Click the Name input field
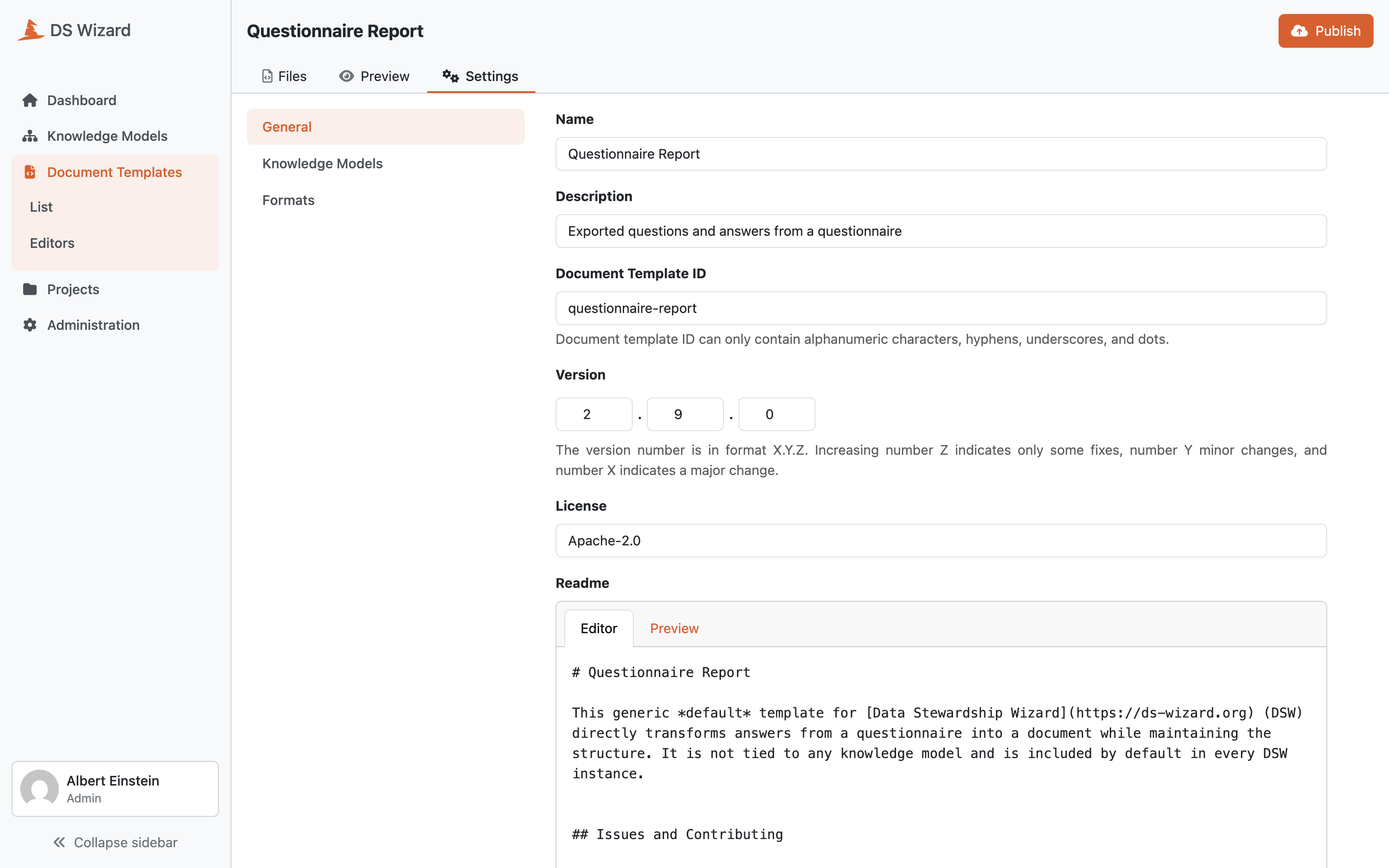The image size is (1389, 868). [941, 154]
